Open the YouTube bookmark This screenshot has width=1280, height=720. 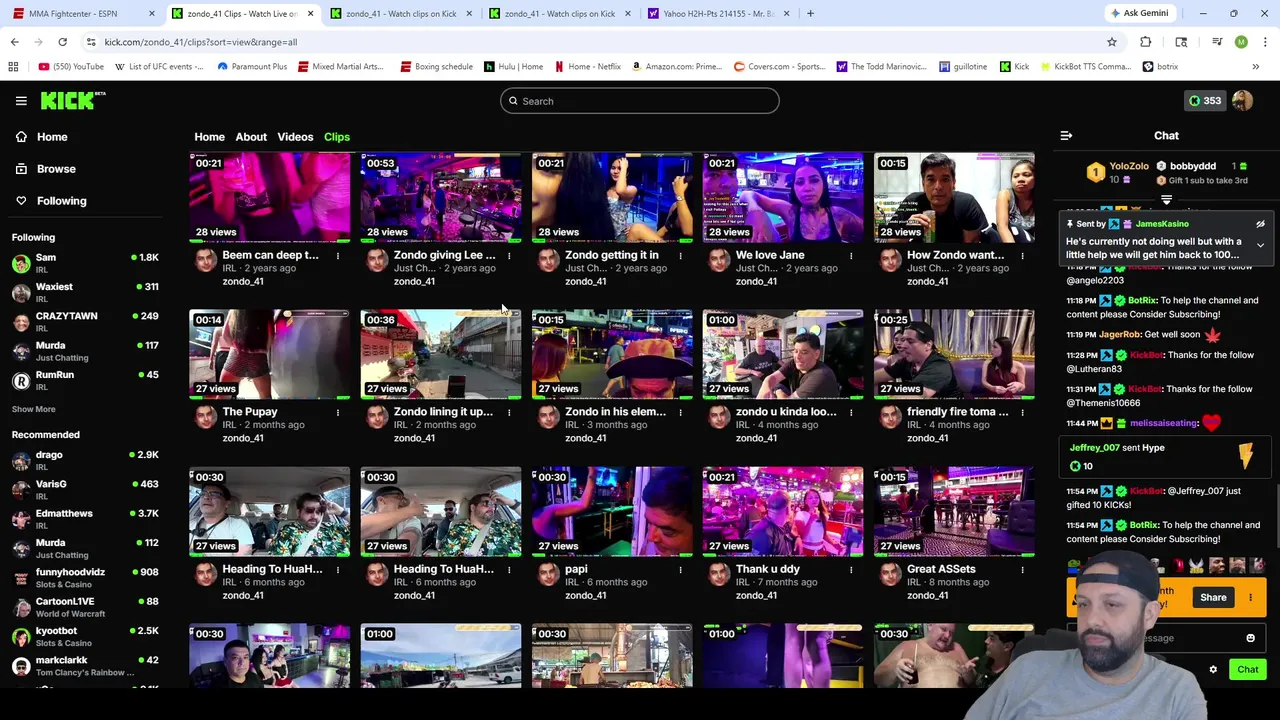point(71,67)
